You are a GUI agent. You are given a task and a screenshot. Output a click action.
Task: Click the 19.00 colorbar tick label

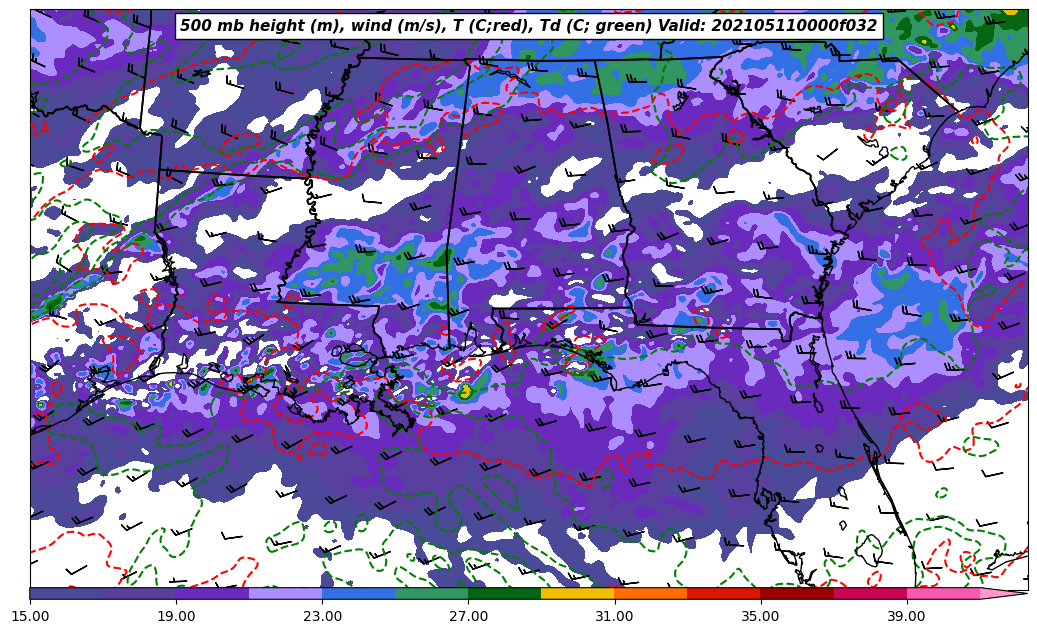[176, 616]
